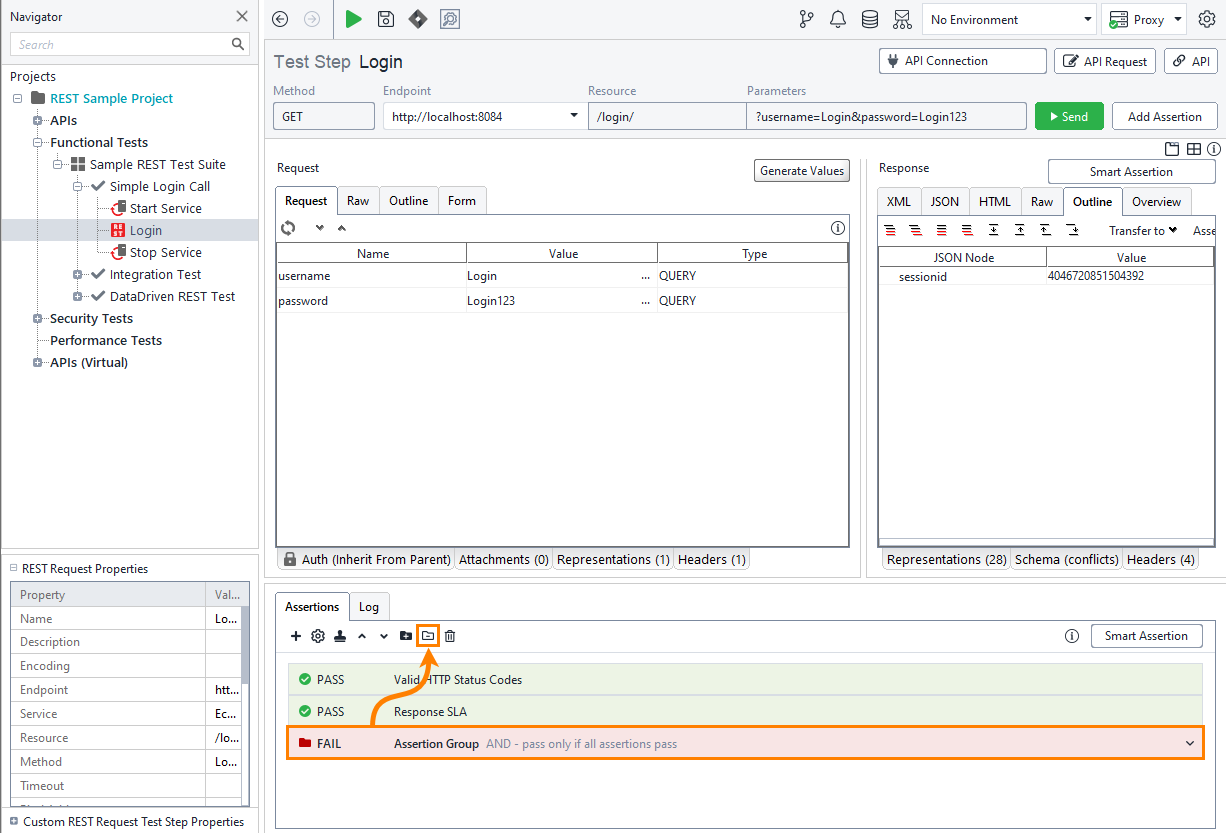Open the No Environment dropdown
Image resolution: width=1226 pixels, height=833 pixels.
[x=1008, y=19]
